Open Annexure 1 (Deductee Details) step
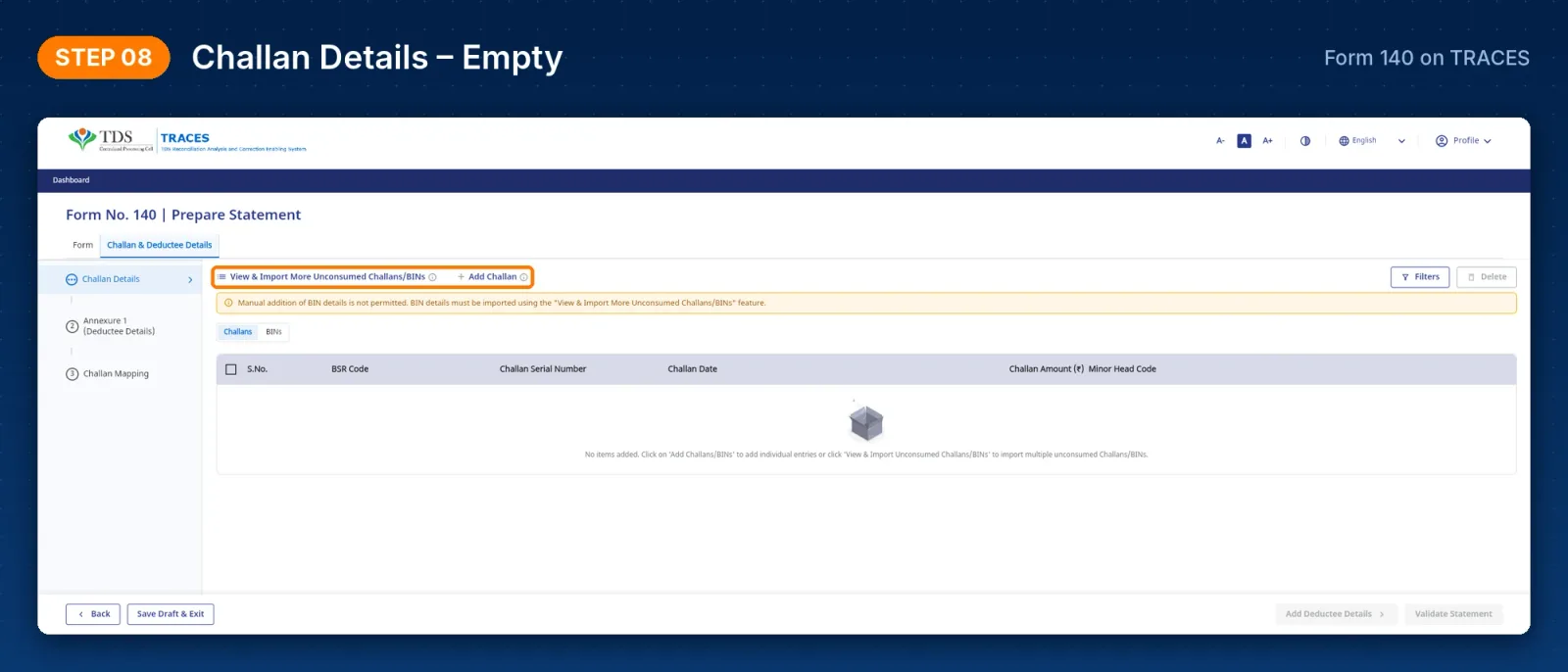Image resolution: width=1568 pixels, height=672 pixels. pyautogui.click(x=119, y=326)
